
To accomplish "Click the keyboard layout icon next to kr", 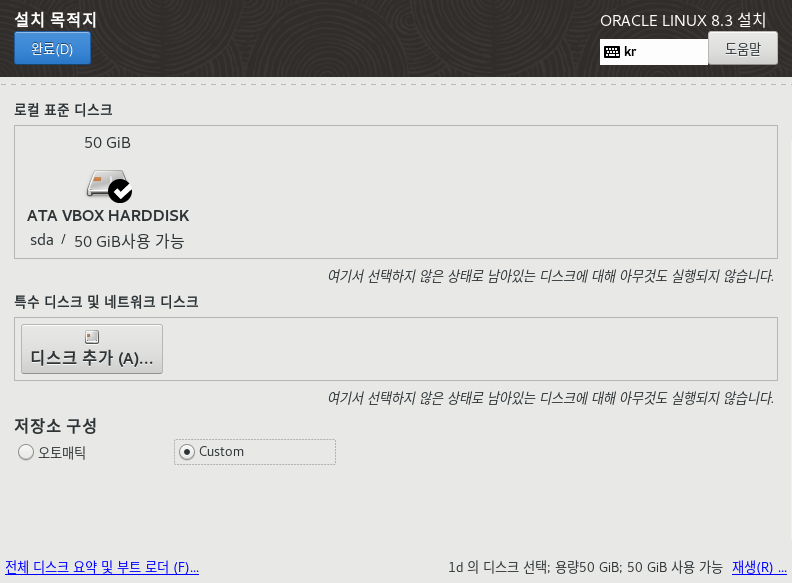I will [x=612, y=52].
